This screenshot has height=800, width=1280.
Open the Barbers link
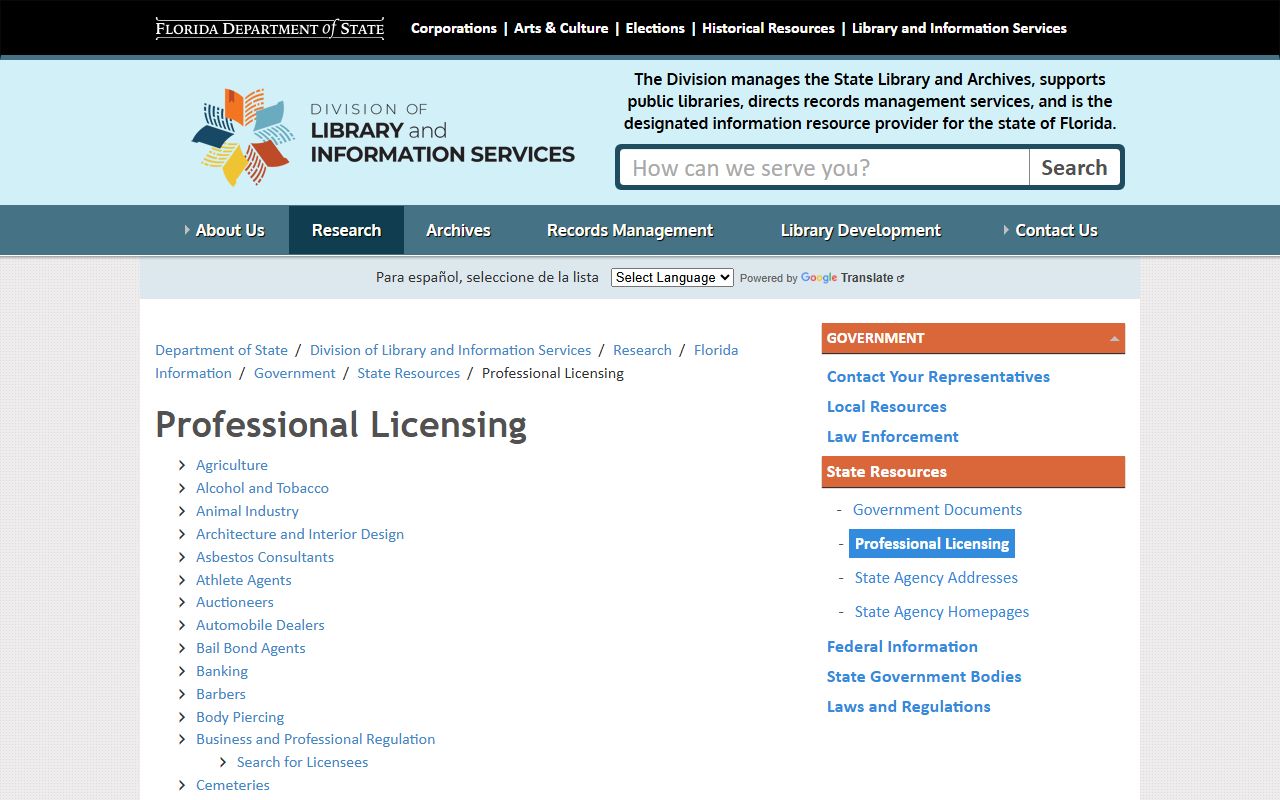221,694
